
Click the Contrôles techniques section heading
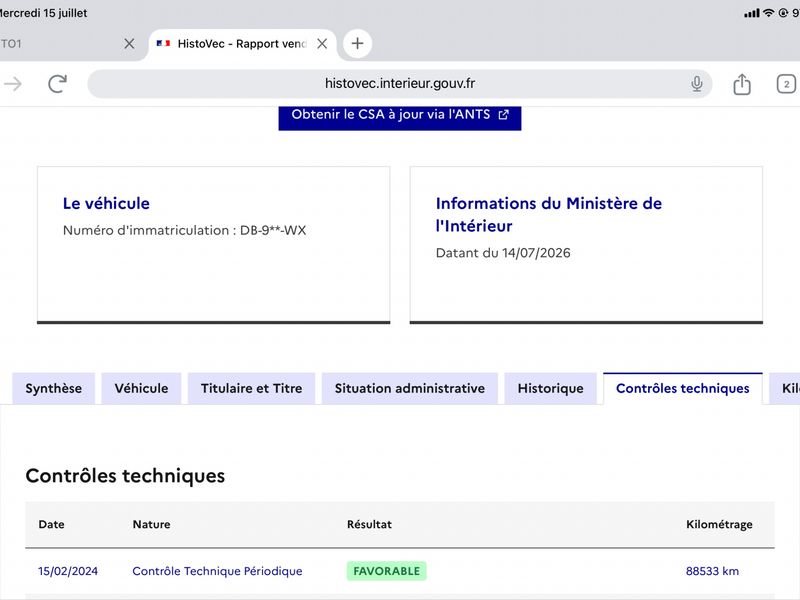(x=125, y=476)
